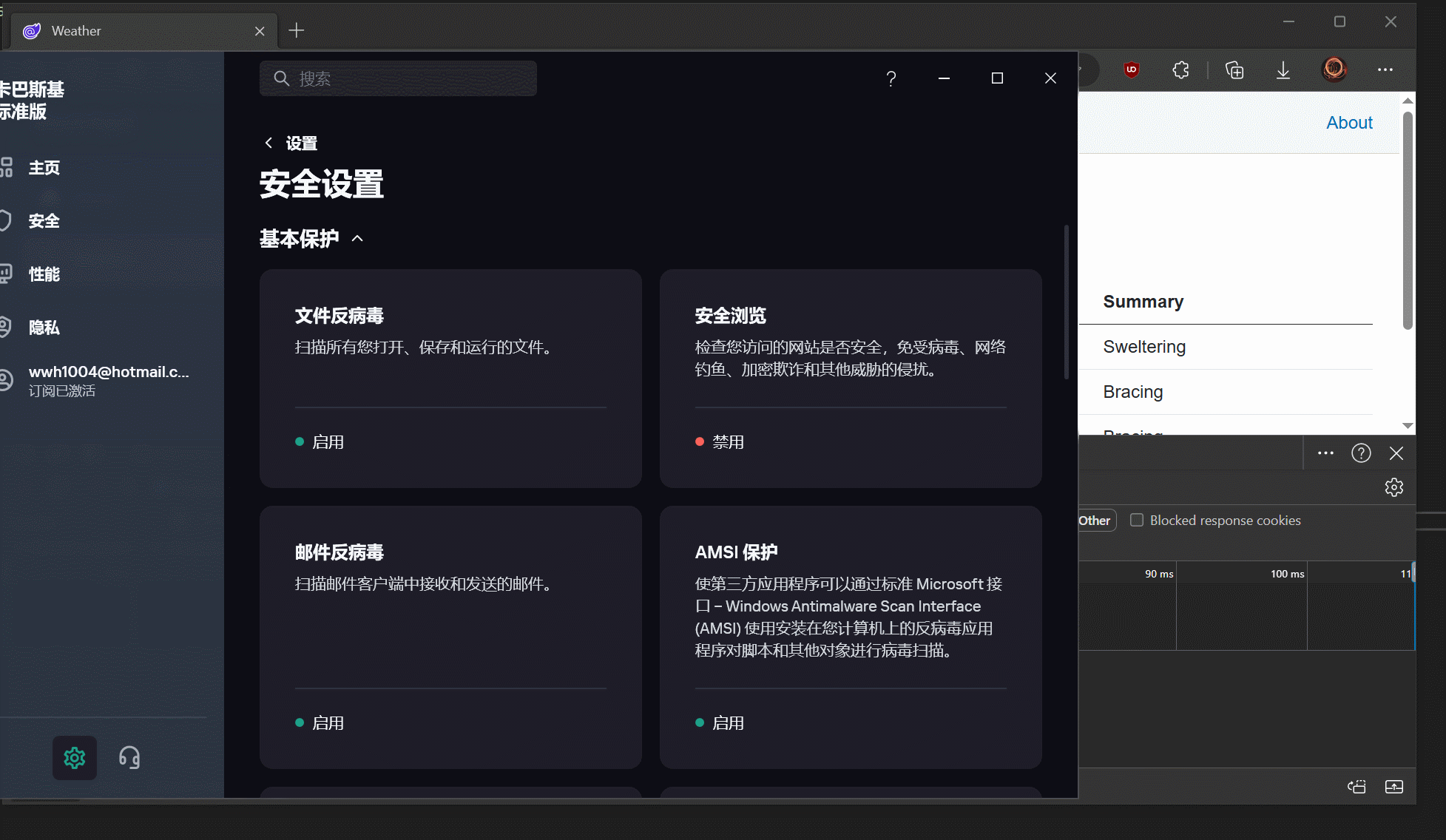Open browser downloads arrow icon
This screenshot has width=1446, height=840.
point(1283,70)
